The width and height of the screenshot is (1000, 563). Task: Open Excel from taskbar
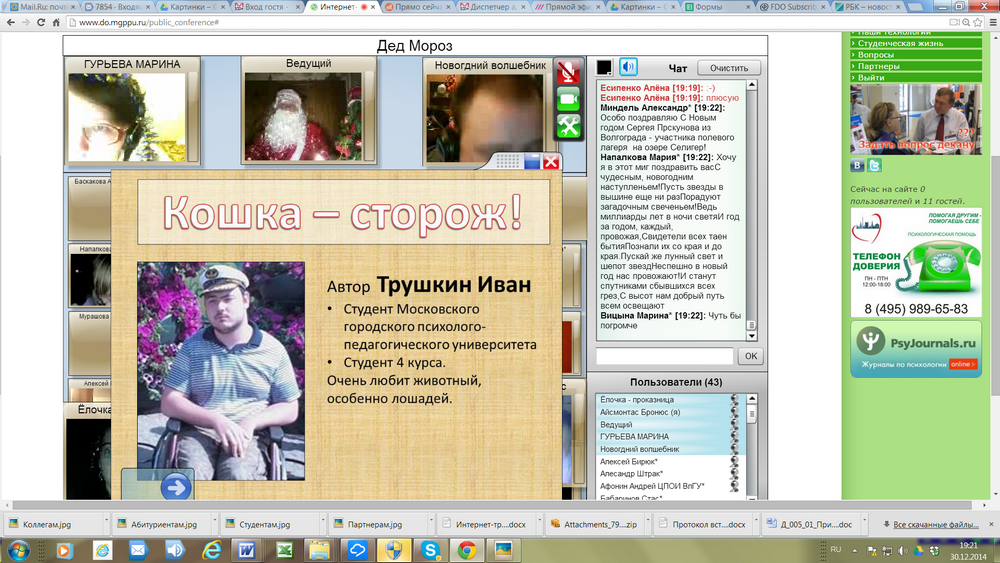click(284, 550)
